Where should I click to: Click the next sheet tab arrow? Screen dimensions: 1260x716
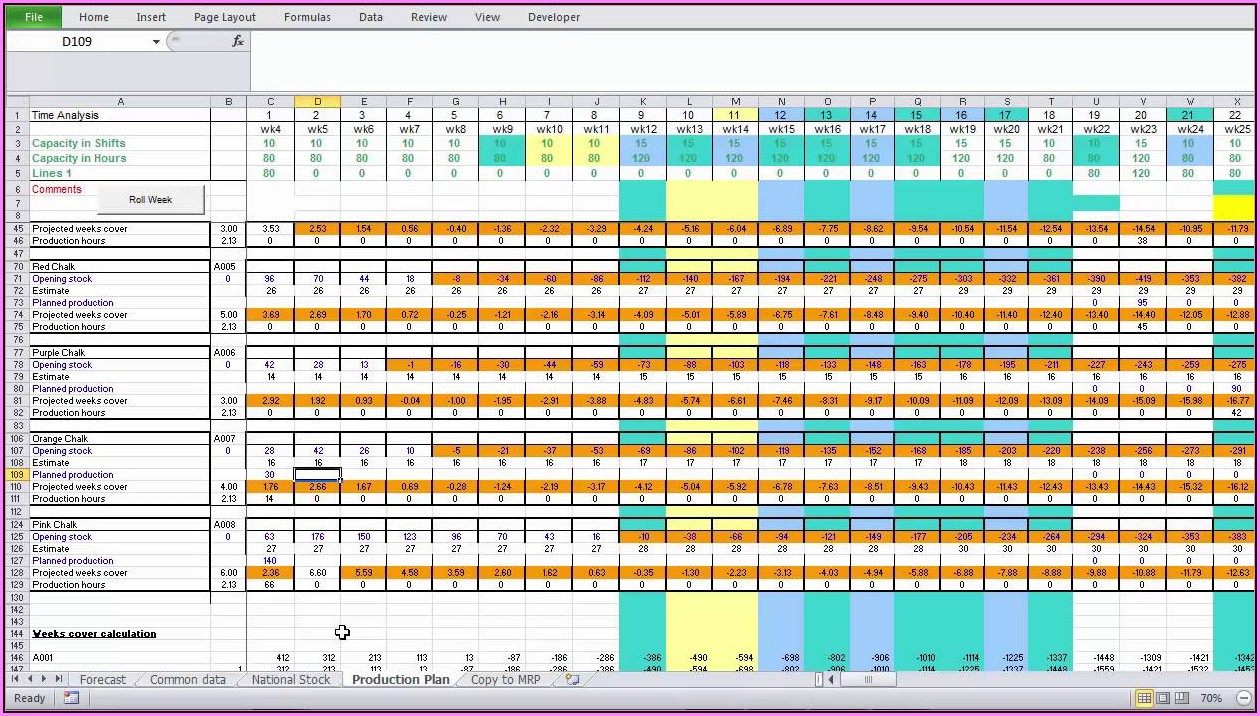point(44,679)
